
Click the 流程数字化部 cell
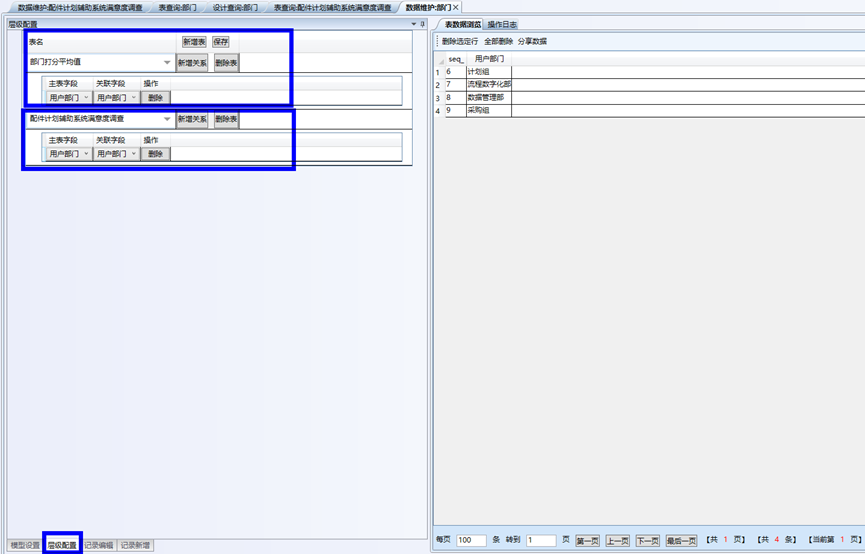pyautogui.click(x=489, y=85)
